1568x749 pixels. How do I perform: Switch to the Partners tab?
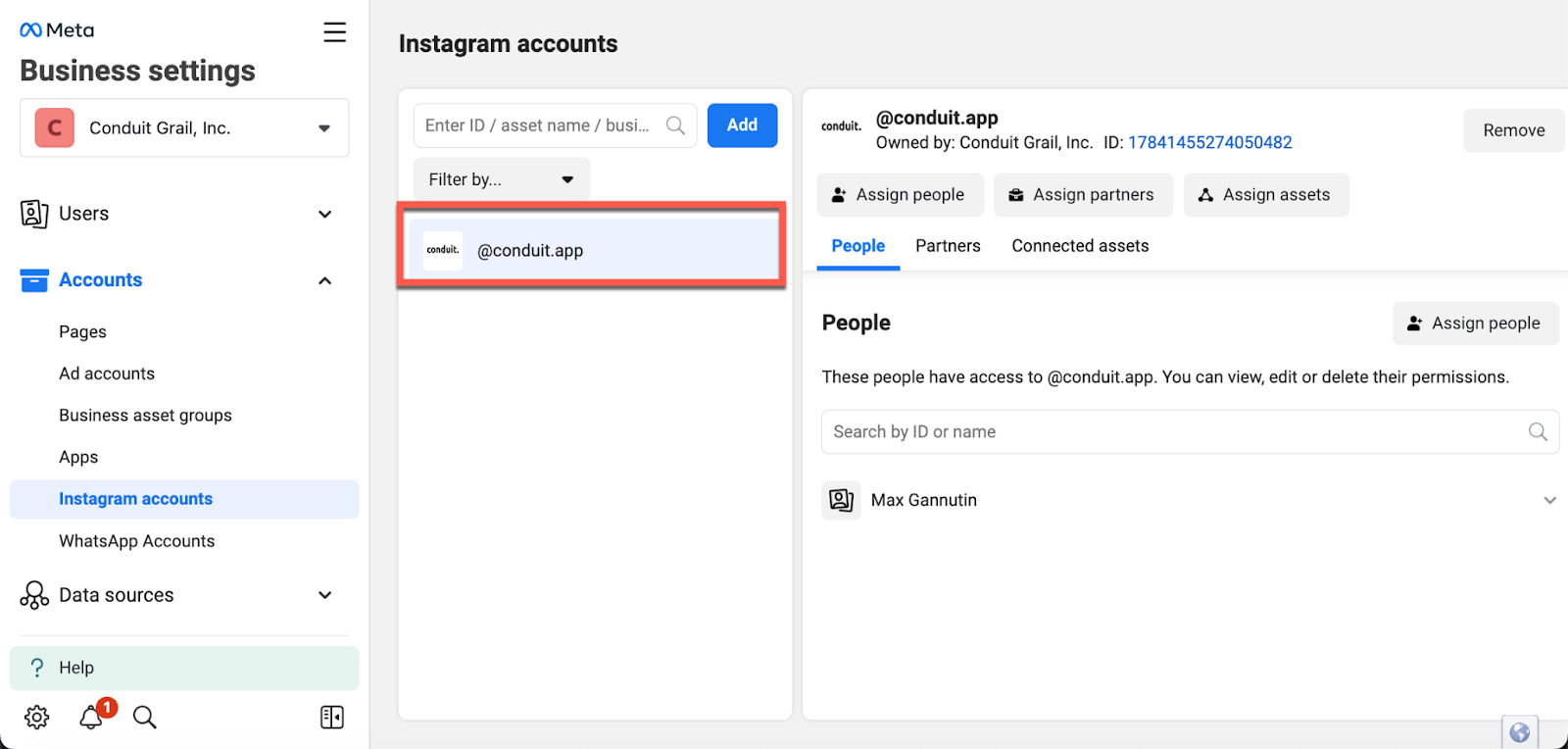coord(947,246)
